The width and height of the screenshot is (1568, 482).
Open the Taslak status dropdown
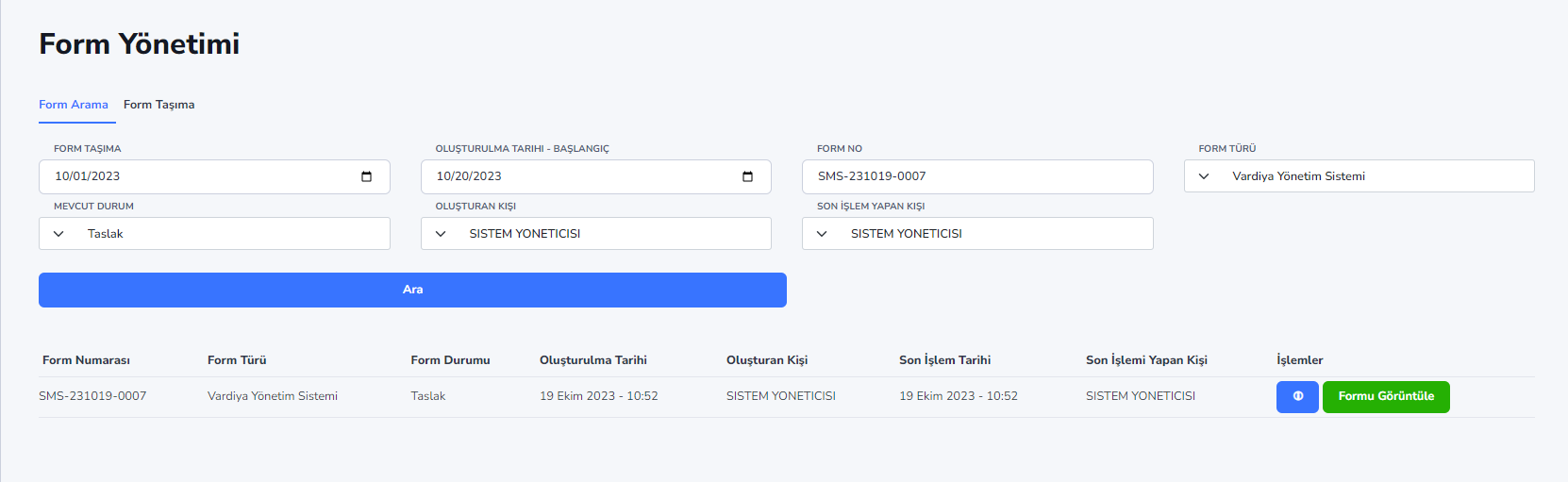coord(214,234)
